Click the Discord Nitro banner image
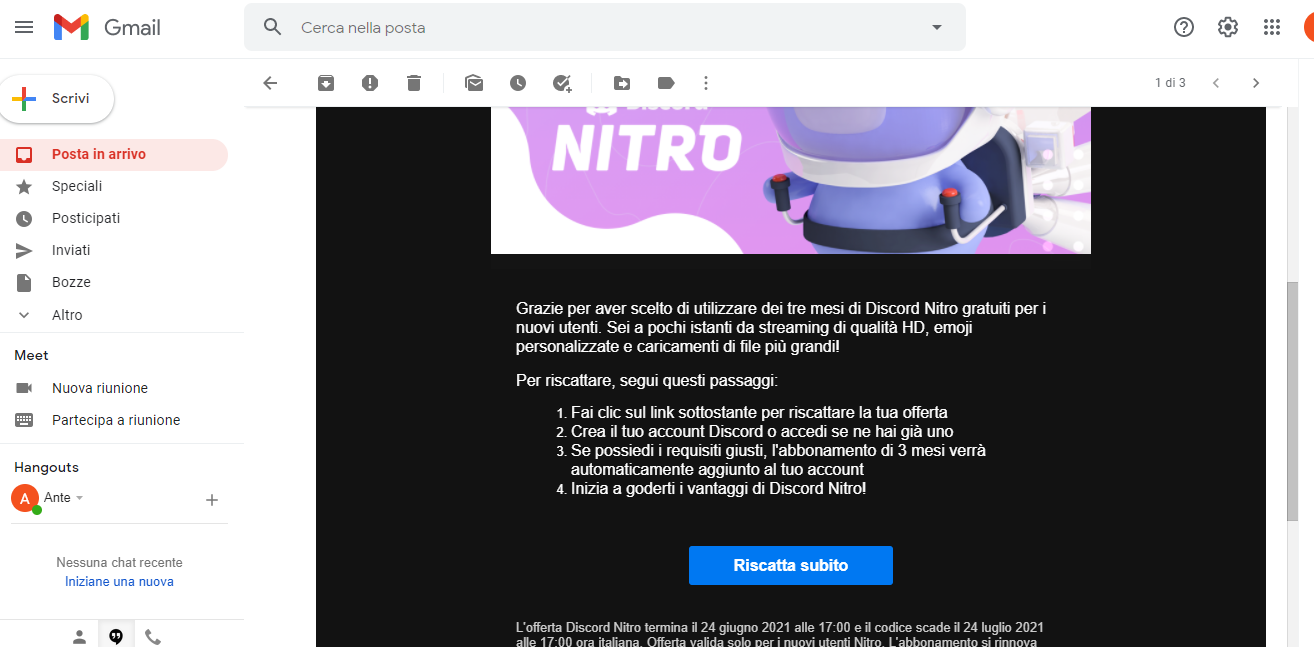The width and height of the screenshot is (1314, 647). click(791, 180)
